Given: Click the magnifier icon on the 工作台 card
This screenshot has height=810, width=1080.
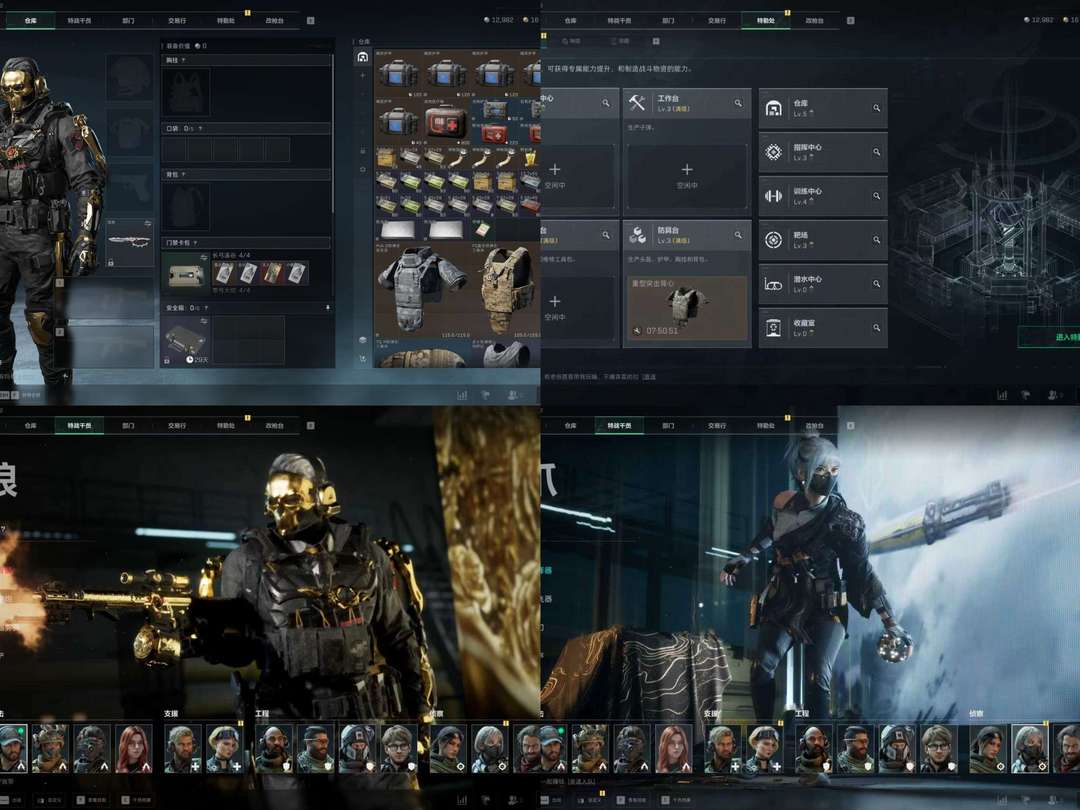Looking at the screenshot, I should (x=738, y=103).
